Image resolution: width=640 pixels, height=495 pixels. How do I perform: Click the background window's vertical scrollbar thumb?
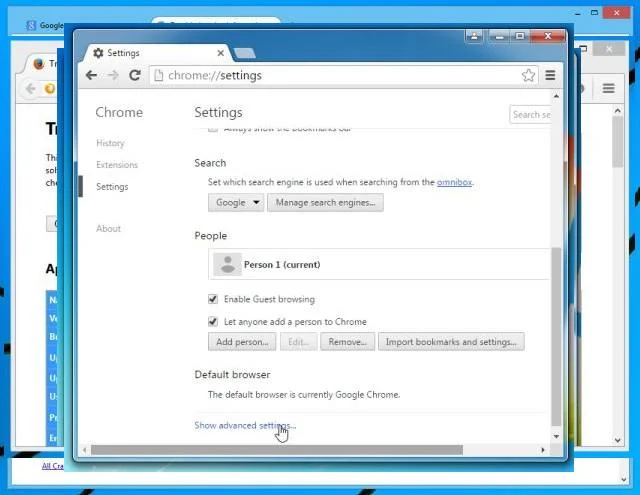point(618,142)
